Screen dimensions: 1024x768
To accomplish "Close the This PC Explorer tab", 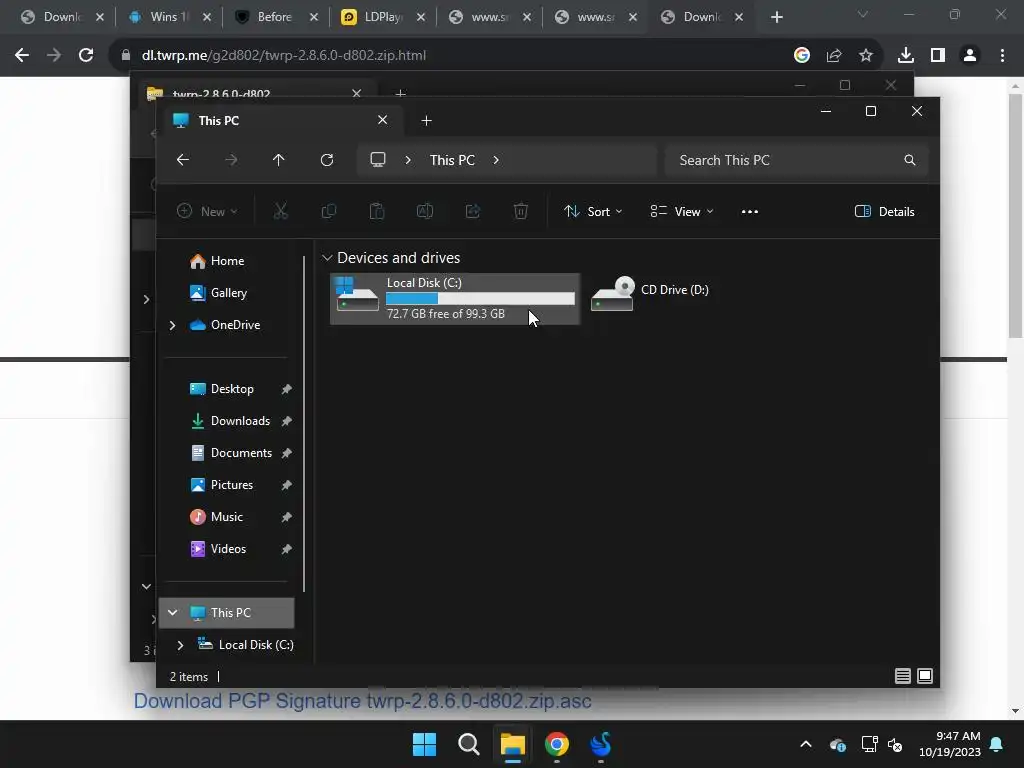I will point(383,120).
